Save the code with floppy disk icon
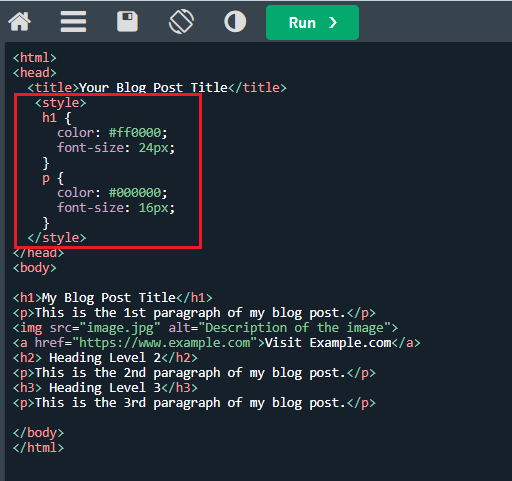The image size is (512, 481). click(127, 22)
